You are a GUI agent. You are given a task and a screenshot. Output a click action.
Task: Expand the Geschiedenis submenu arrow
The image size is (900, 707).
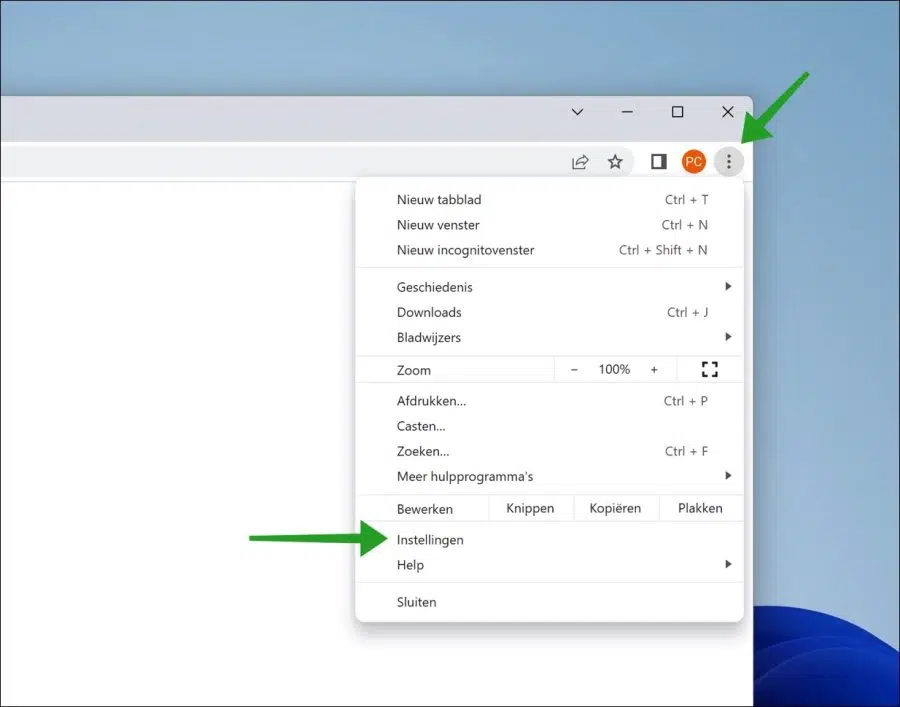pos(728,286)
